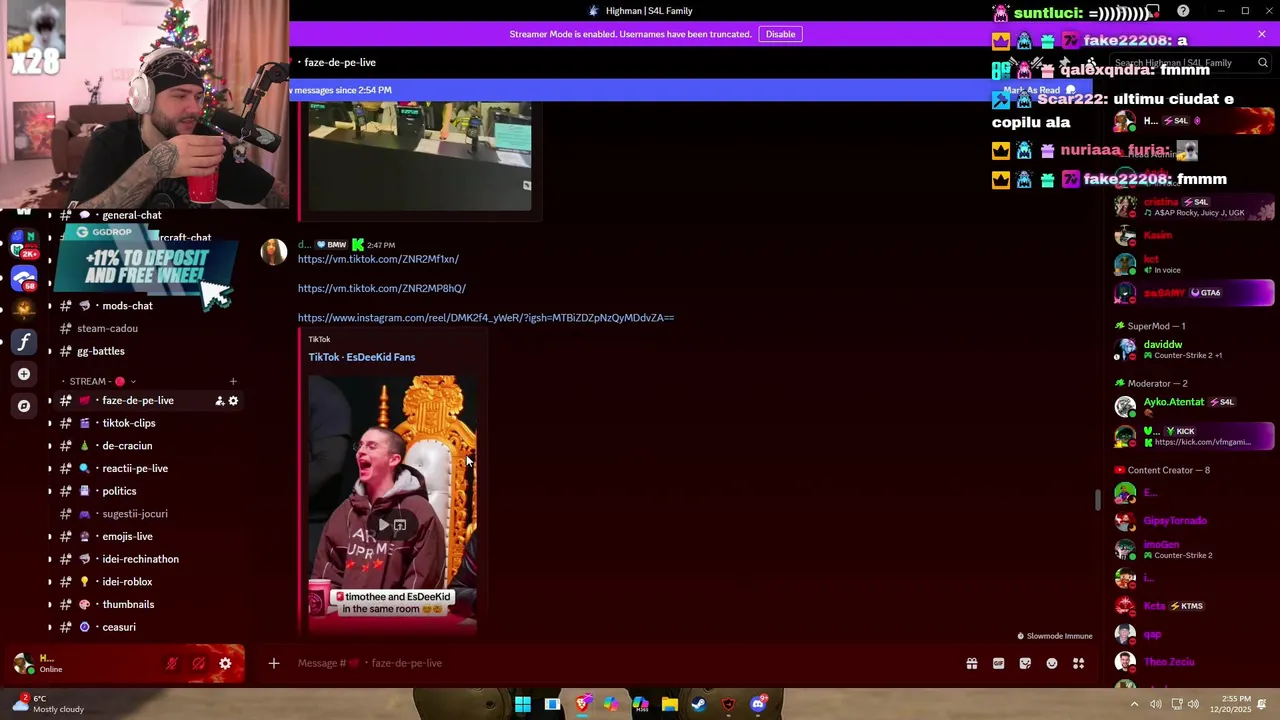Open the top image attachment thumbnail
The width and height of the screenshot is (1280, 720).
point(420,155)
